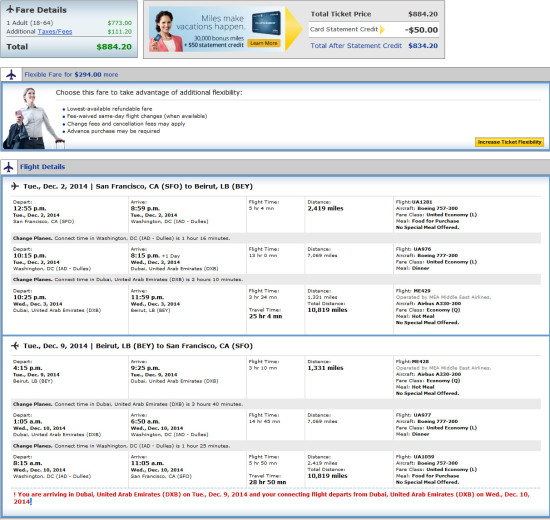
Task: Click the 25 hr 4 mn travel time
Action: click(x=266, y=316)
